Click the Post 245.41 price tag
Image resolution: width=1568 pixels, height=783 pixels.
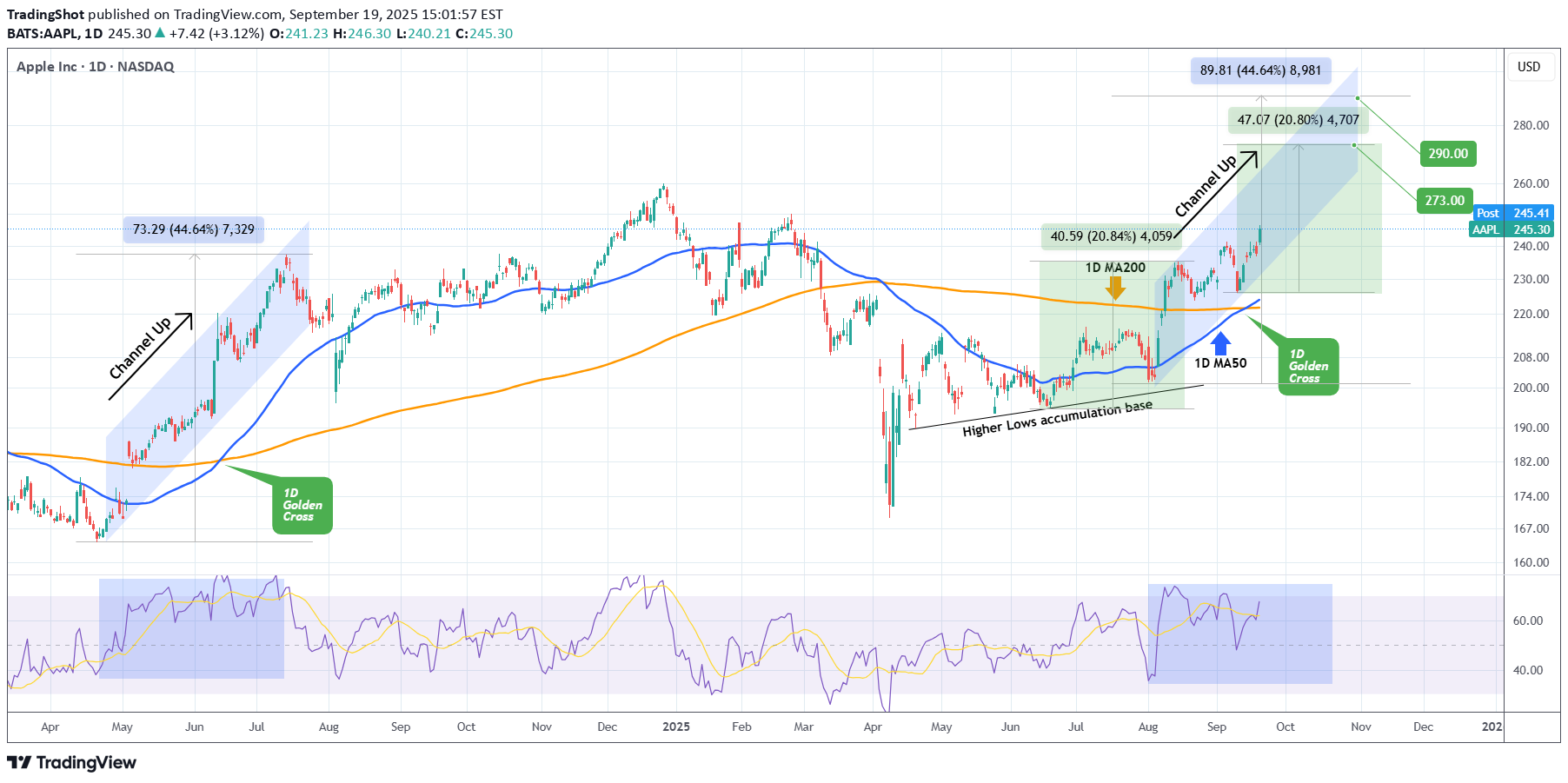(x=1513, y=213)
